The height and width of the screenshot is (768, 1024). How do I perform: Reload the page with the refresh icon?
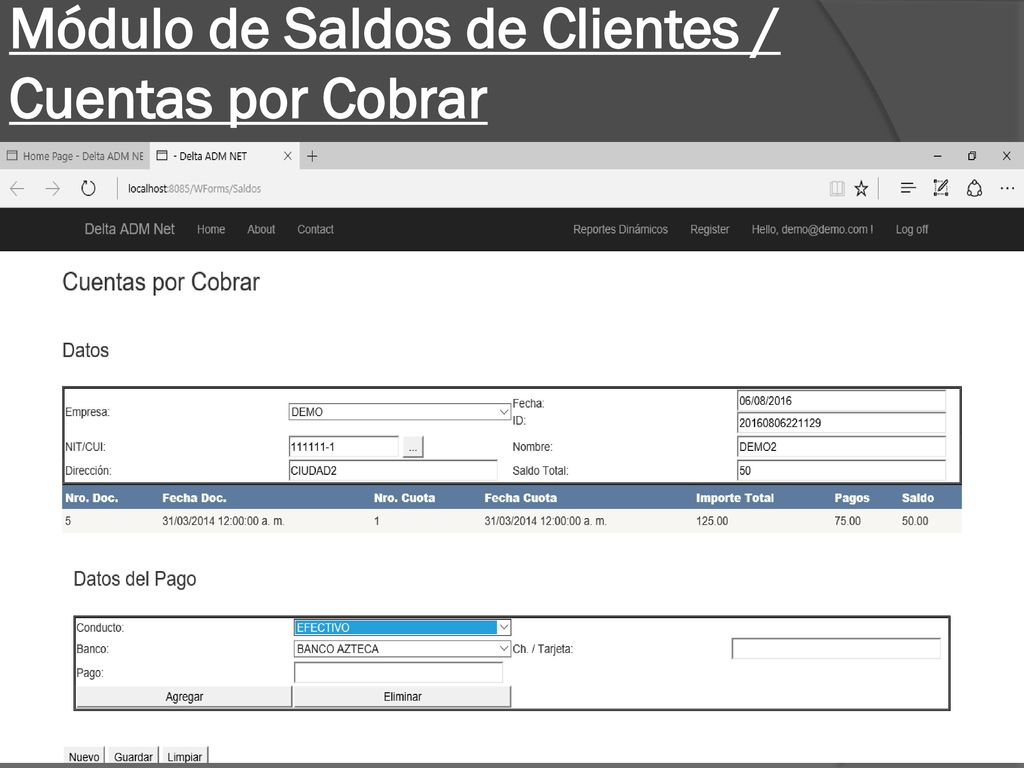coord(88,189)
